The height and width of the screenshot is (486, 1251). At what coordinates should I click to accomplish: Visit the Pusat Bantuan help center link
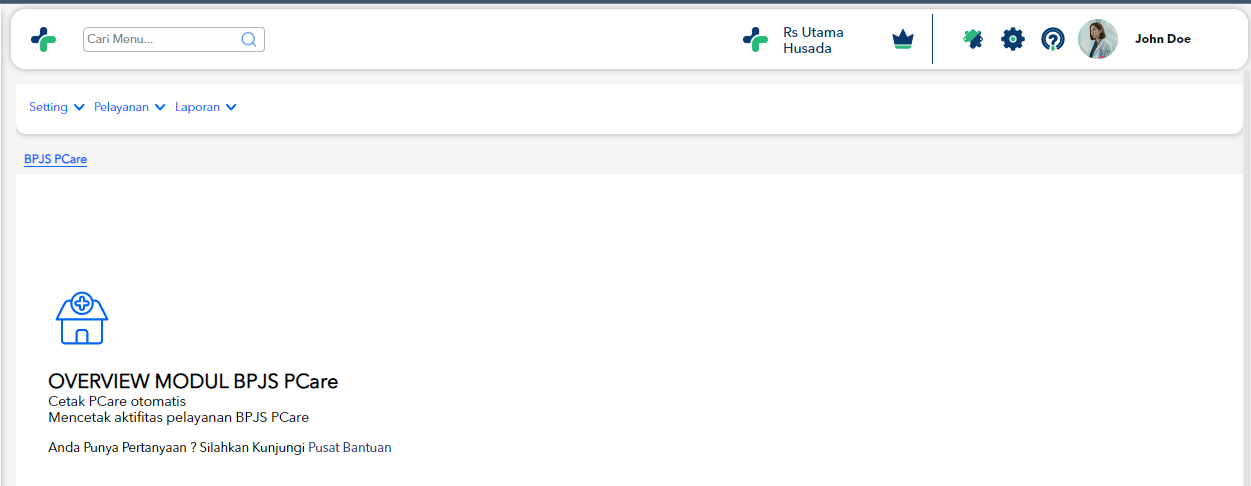click(350, 447)
